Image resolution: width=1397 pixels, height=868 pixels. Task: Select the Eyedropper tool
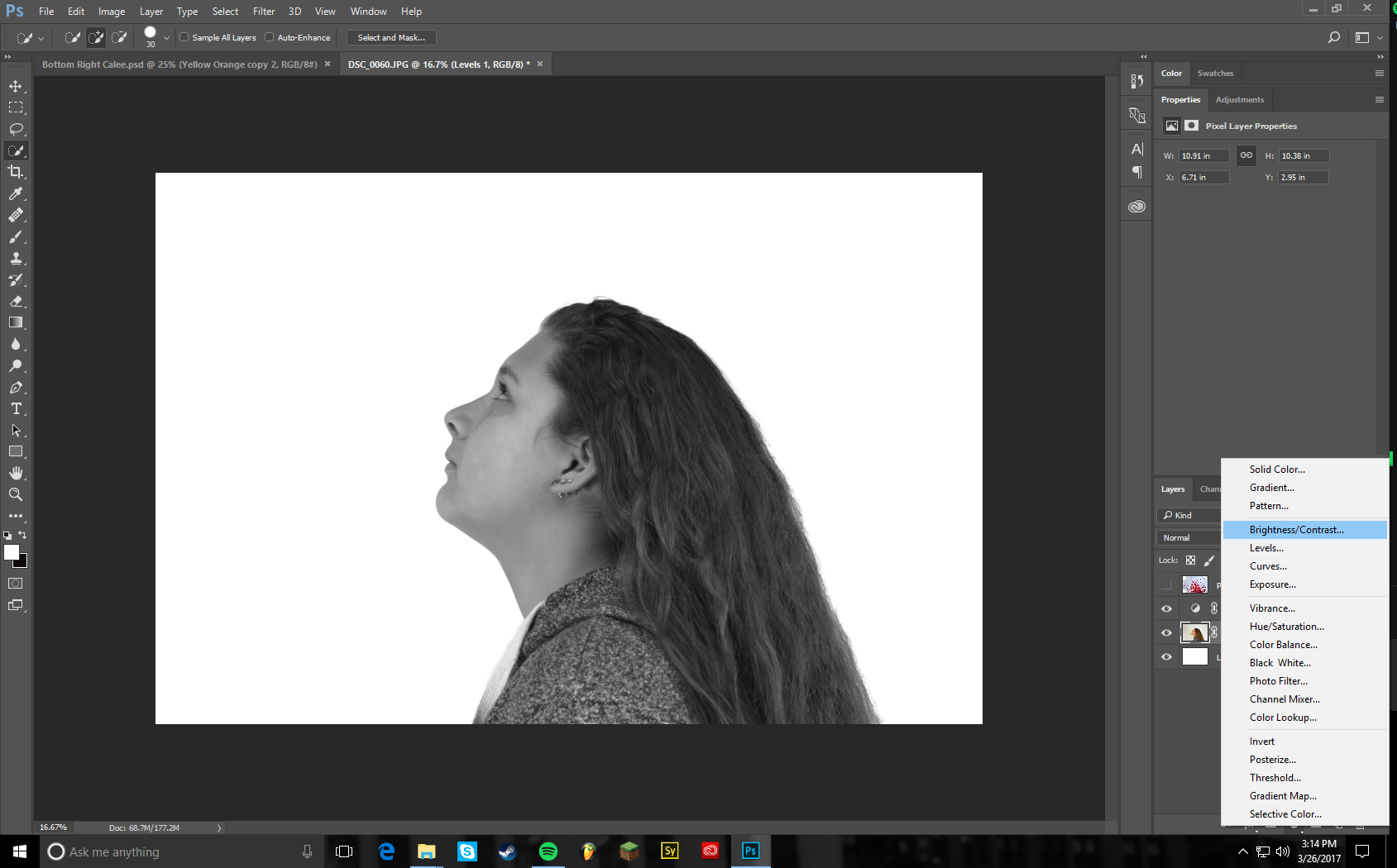point(16,193)
